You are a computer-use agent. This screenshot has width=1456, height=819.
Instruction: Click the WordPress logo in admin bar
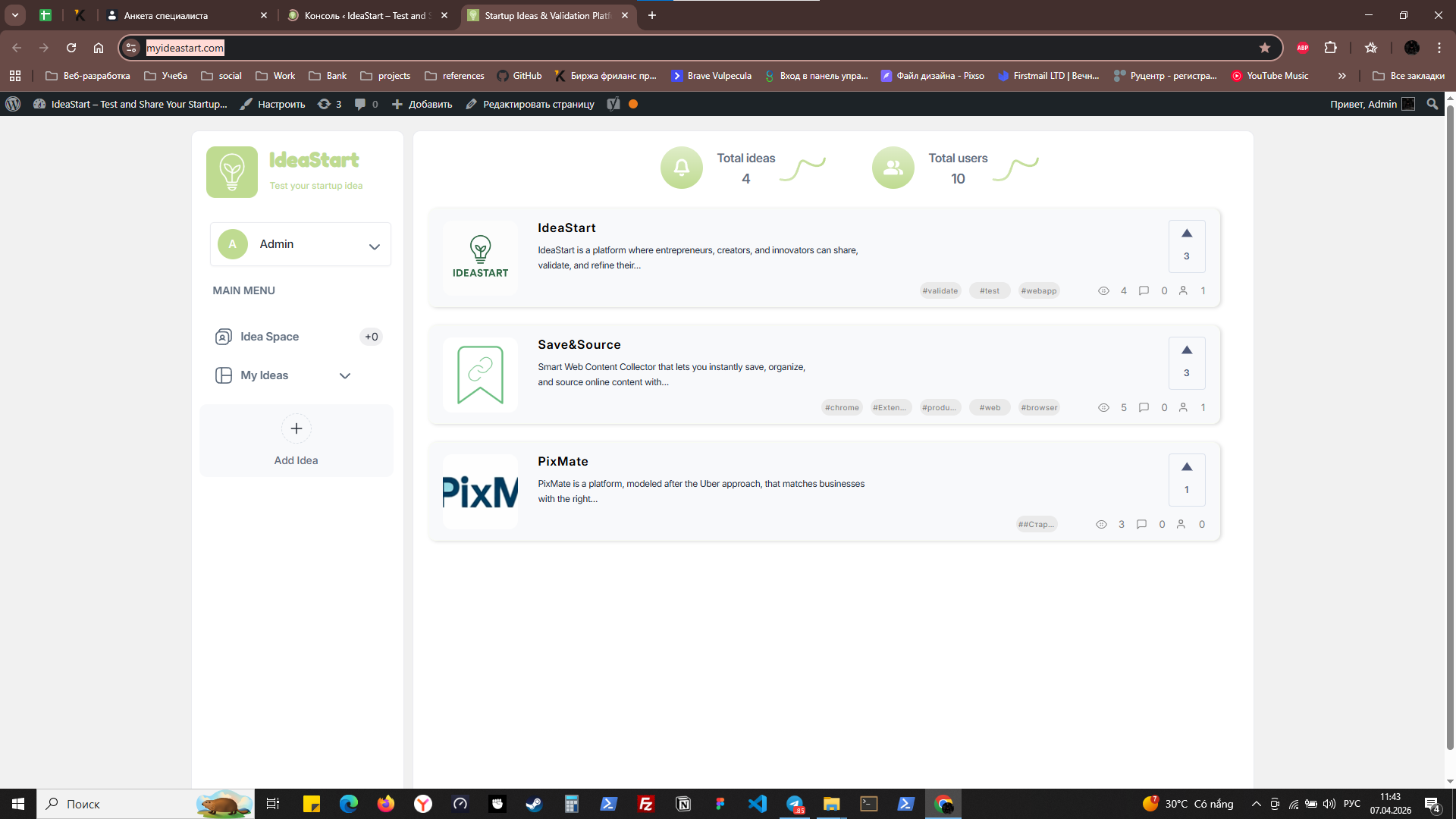(13, 104)
